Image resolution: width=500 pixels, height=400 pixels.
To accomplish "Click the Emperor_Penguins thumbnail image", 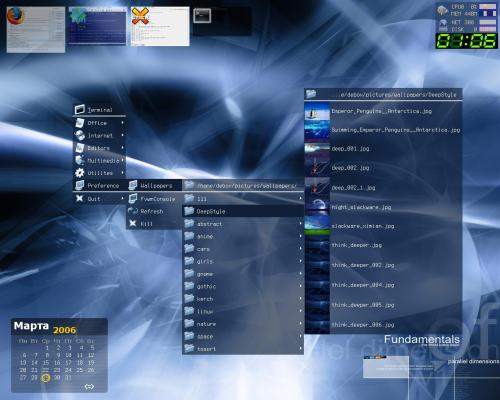I will pos(317,111).
